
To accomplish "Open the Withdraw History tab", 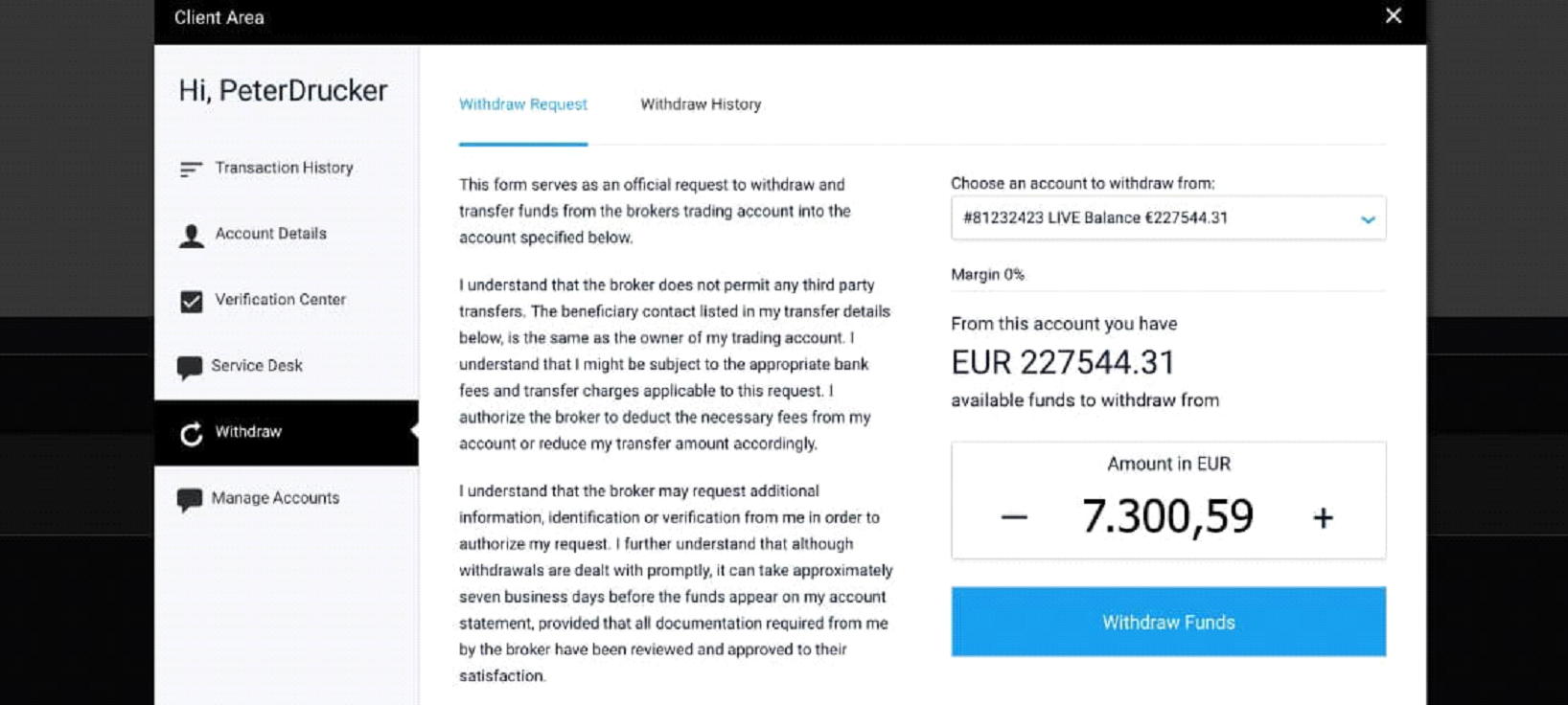I will 701,104.
